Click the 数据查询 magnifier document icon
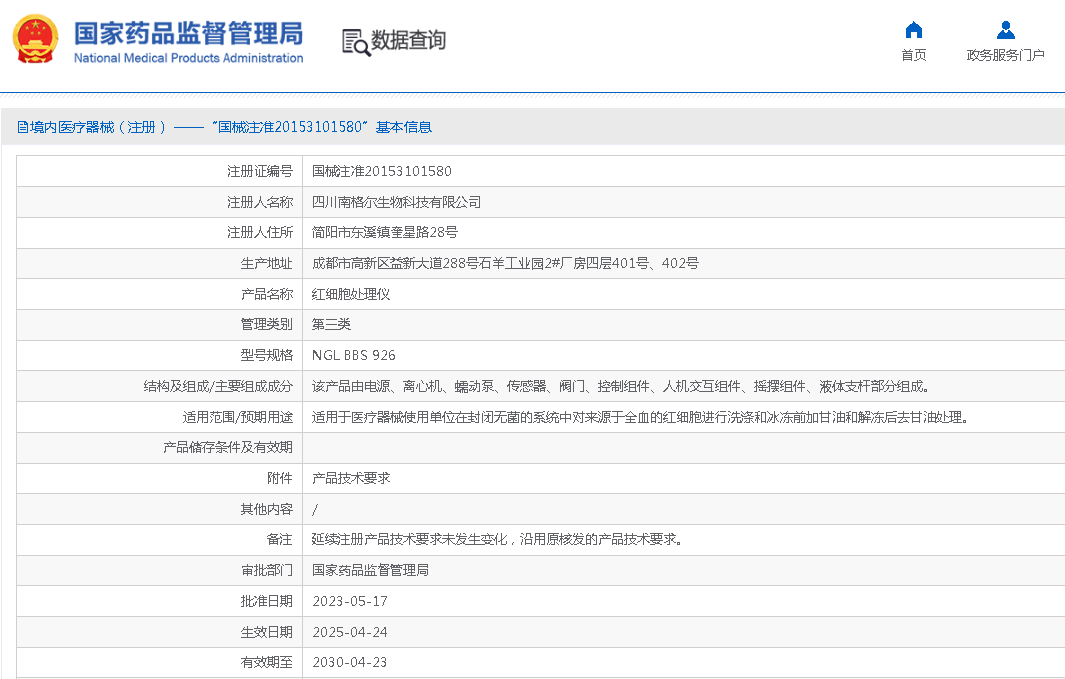Image resolution: width=1065 pixels, height=679 pixels. (355, 41)
